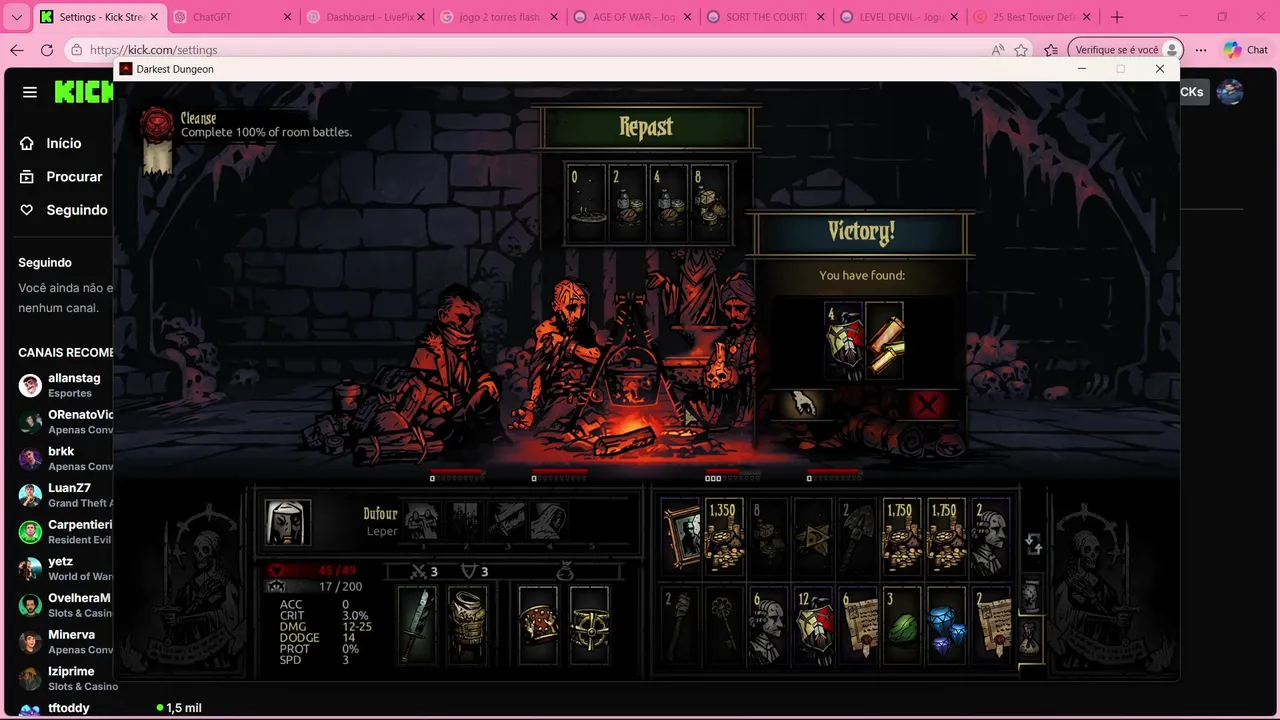Switch to the AGE OF WAR browser tab

tap(632, 17)
